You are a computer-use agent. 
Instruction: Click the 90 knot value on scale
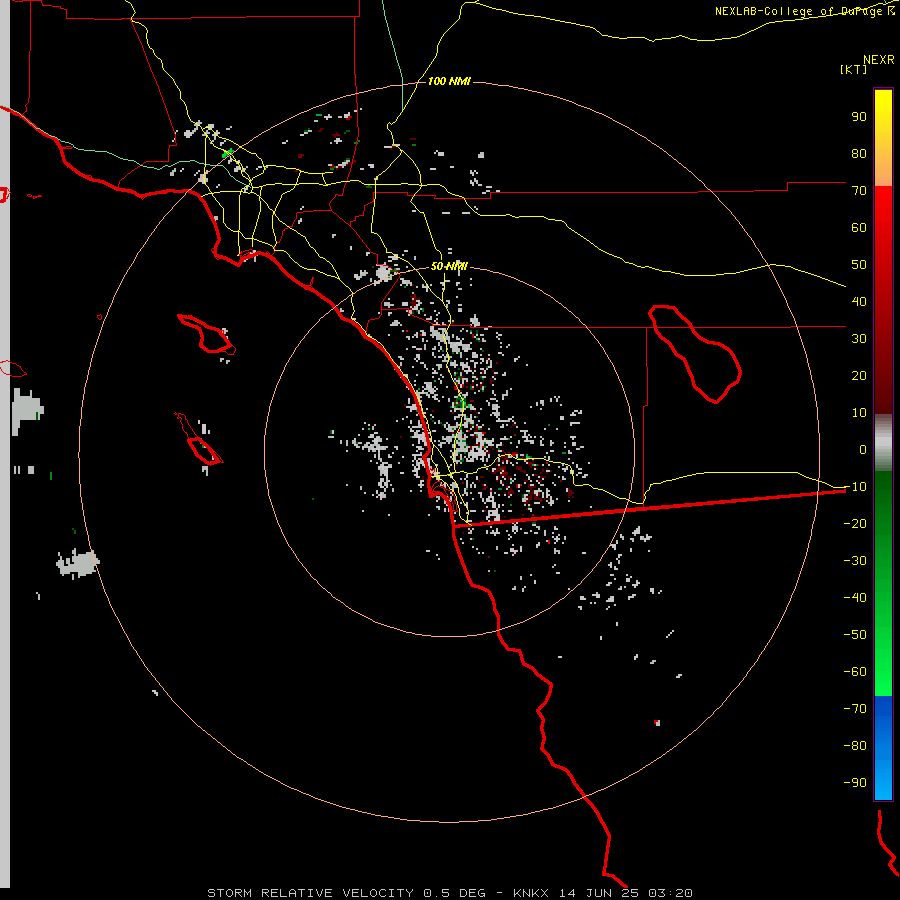(859, 117)
